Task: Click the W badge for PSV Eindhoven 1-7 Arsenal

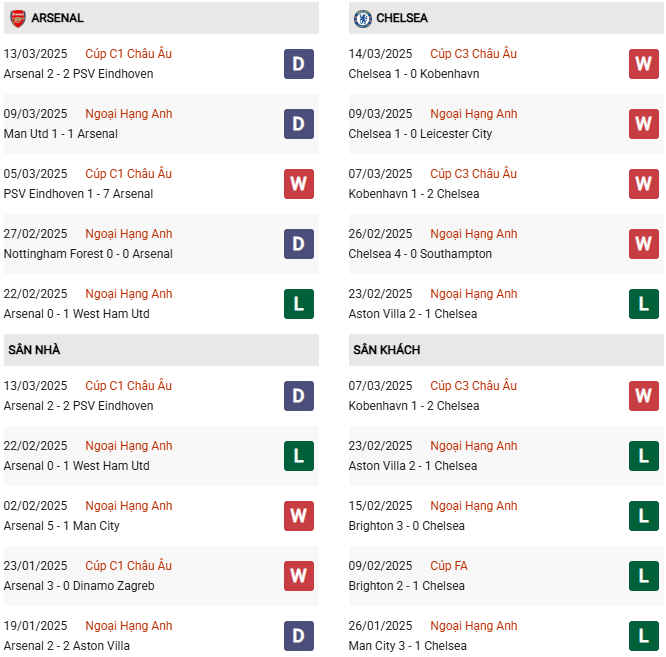Action: click(299, 184)
